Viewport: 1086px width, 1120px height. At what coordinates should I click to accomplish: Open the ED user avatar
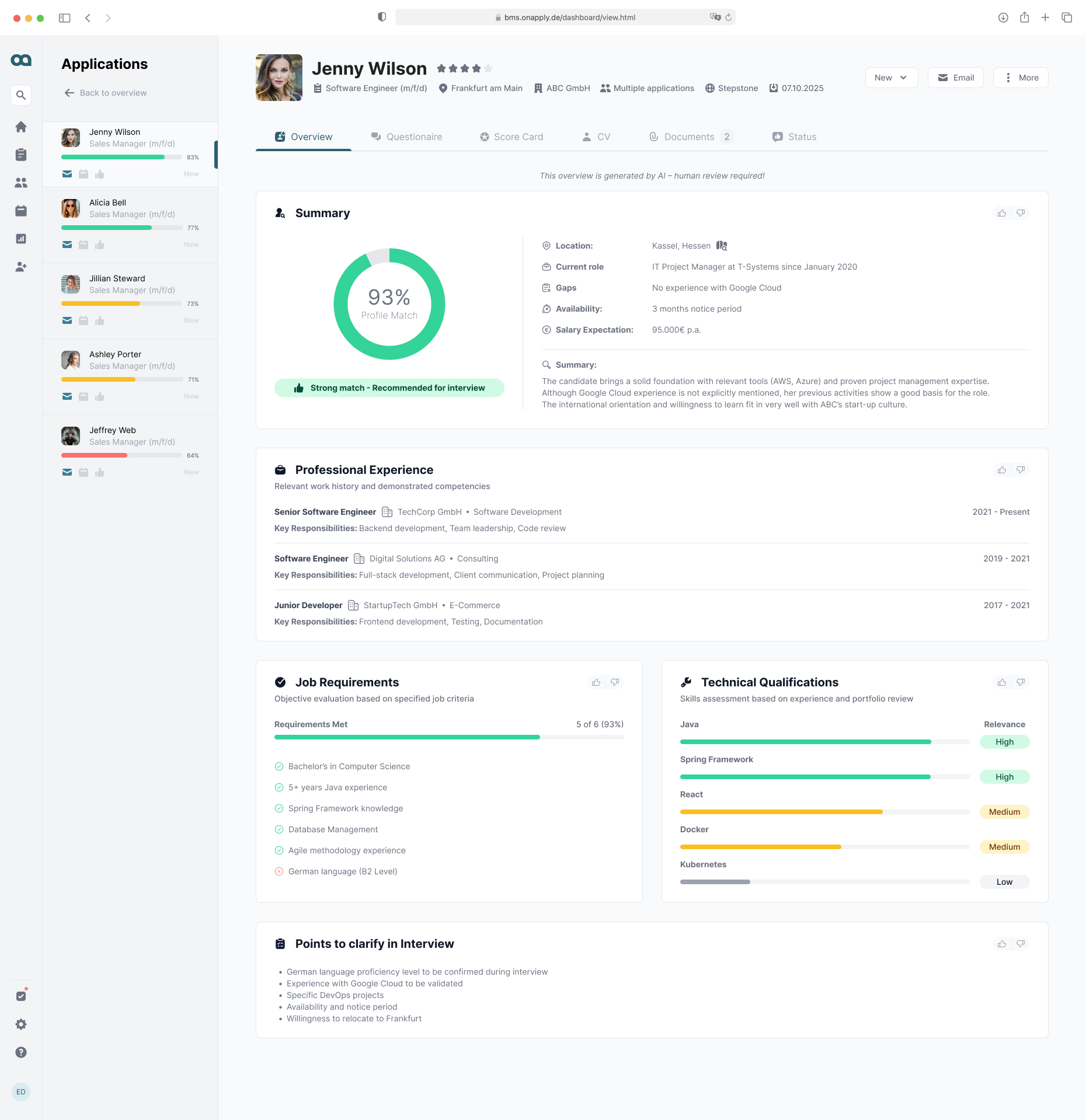21,1092
